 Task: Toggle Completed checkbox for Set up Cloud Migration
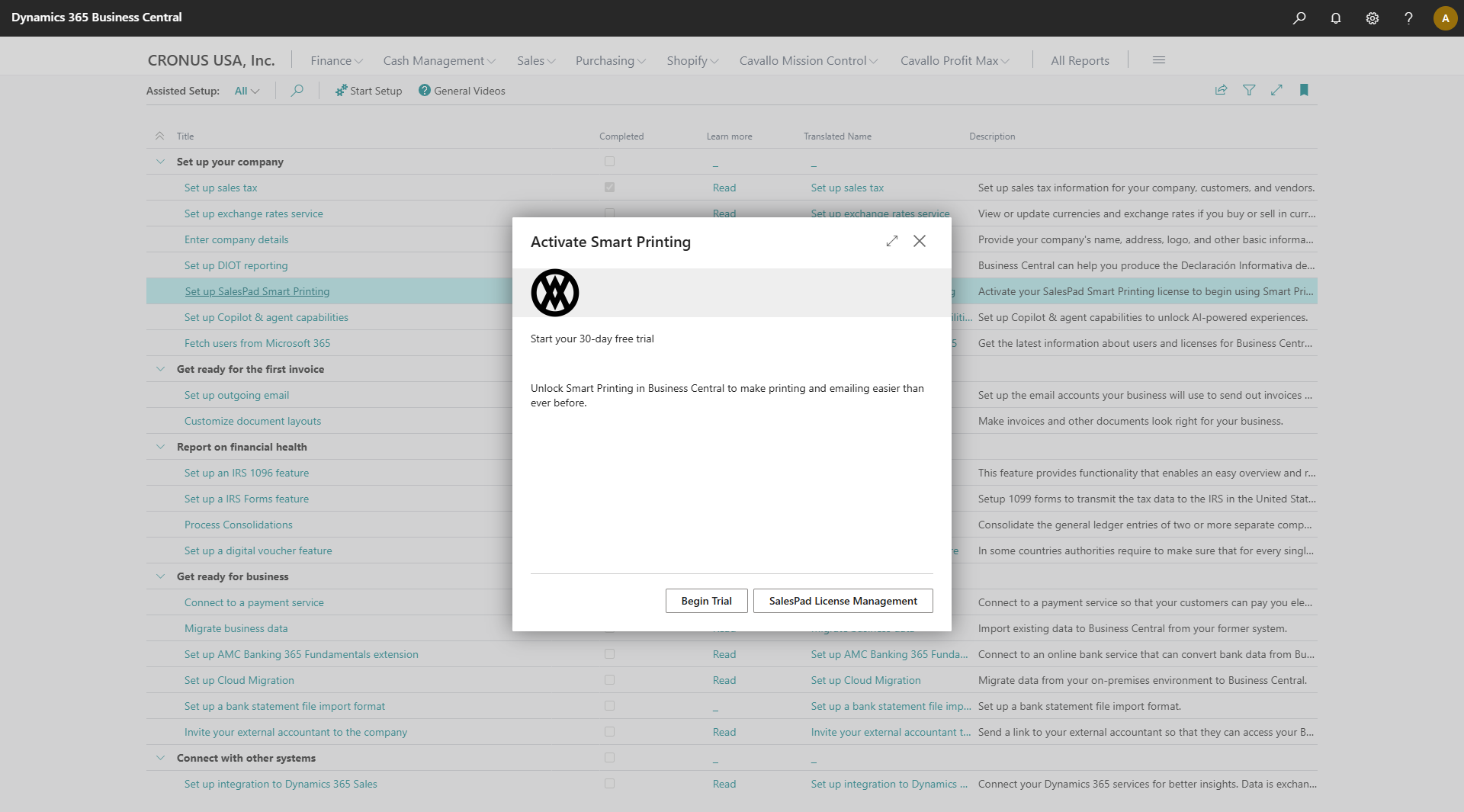coord(609,680)
